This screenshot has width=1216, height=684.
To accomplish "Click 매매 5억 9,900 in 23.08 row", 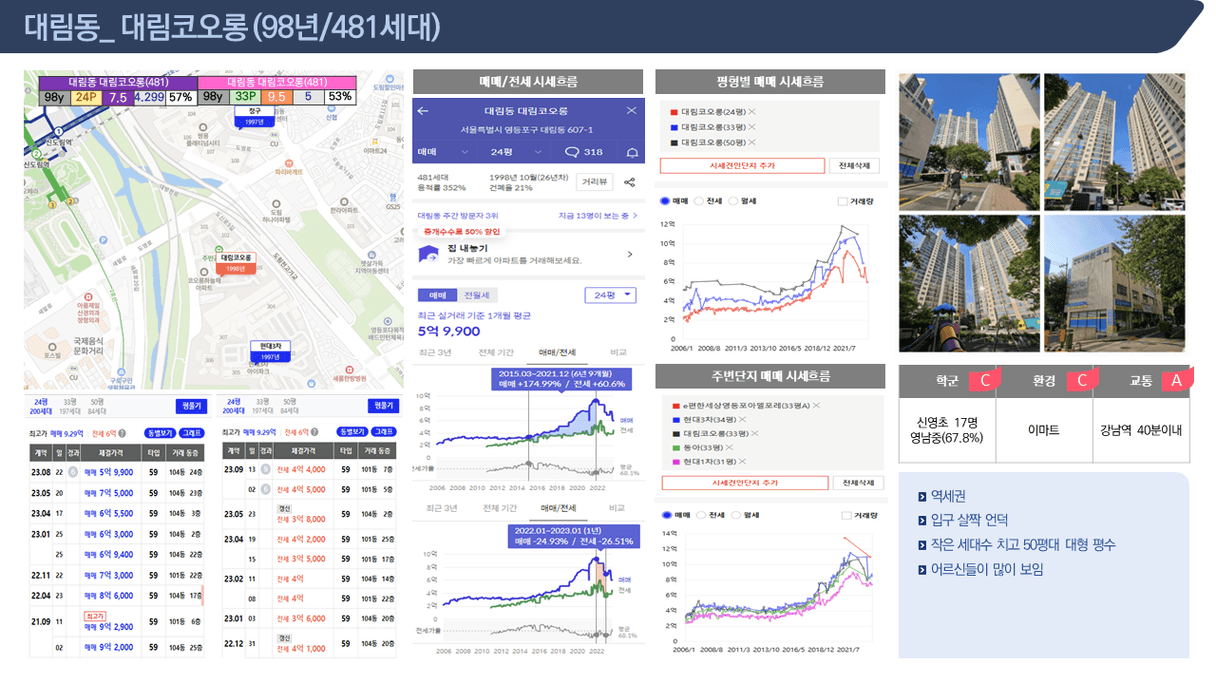I will (x=109, y=470).
